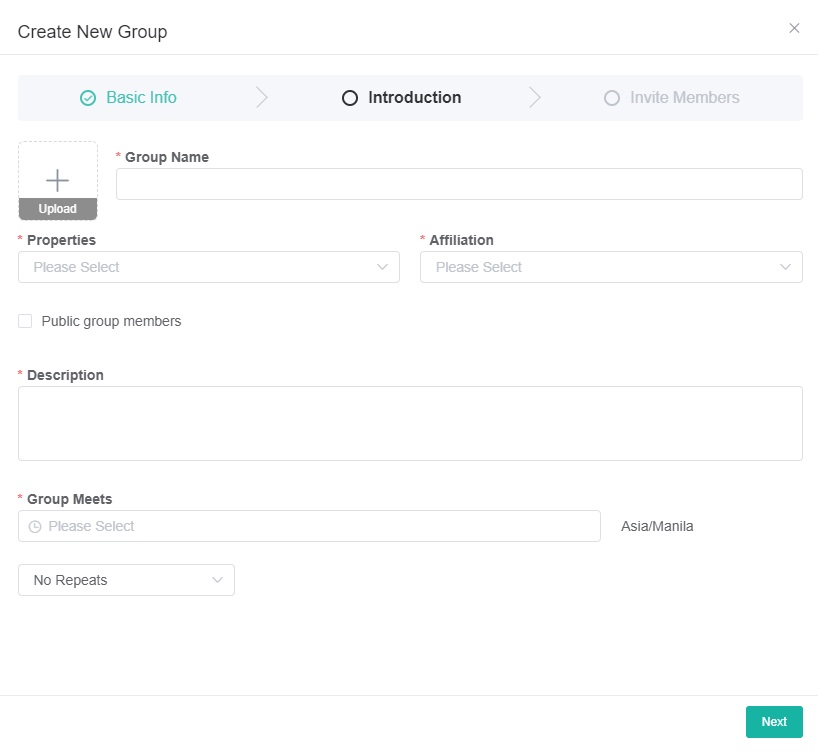The width and height of the screenshot is (818, 756).
Task: Click inside the Description text area
Action: click(410, 423)
